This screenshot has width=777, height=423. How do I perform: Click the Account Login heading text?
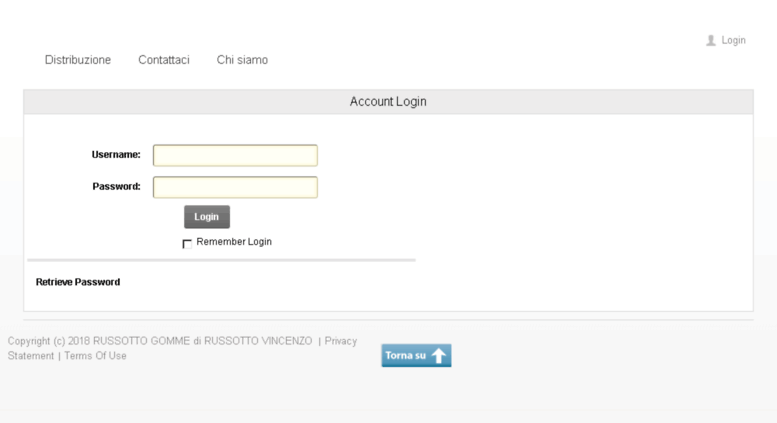pos(388,102)
